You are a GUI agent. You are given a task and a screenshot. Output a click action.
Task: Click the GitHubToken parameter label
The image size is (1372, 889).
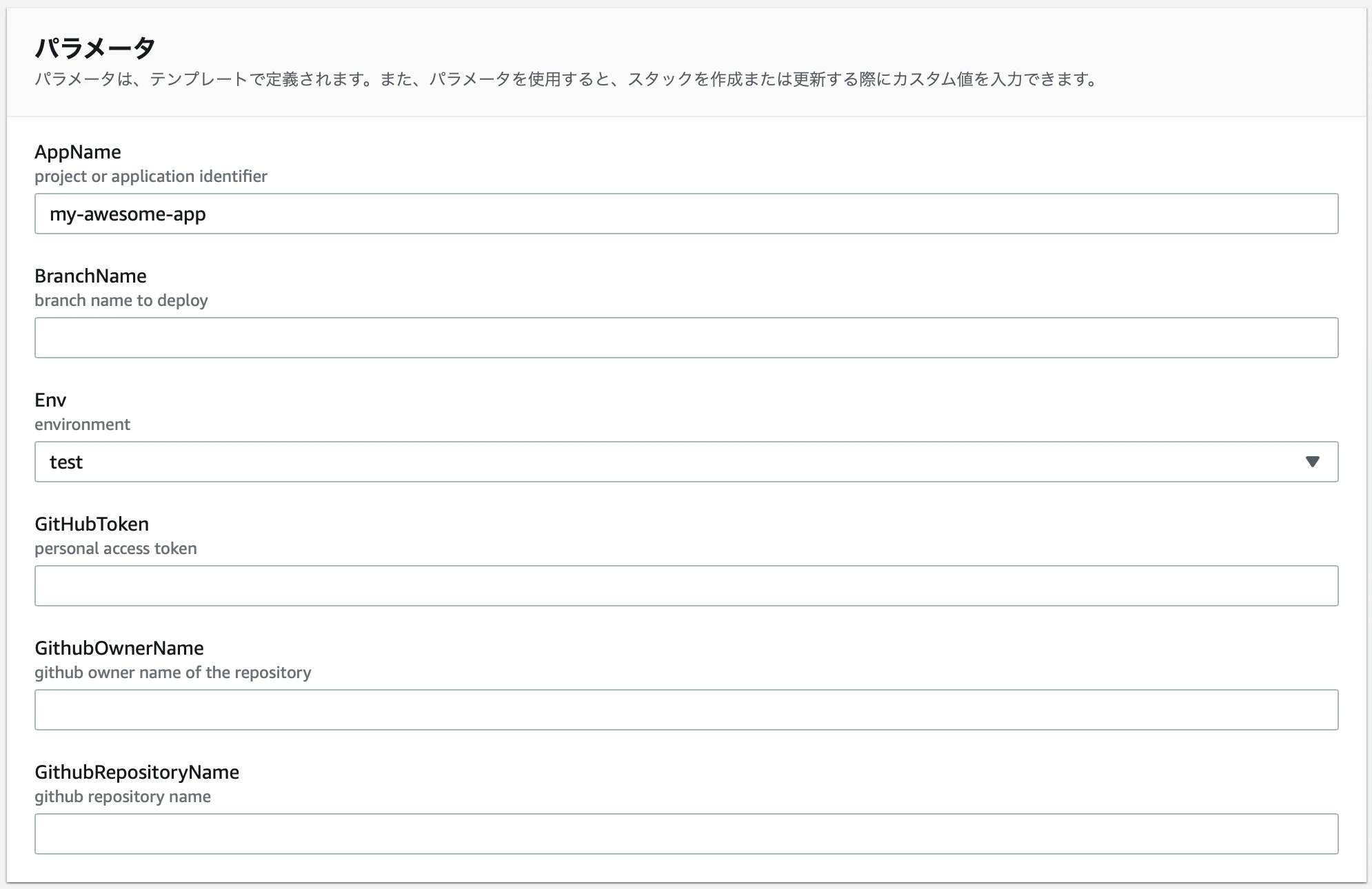click(x=92, y=524)
